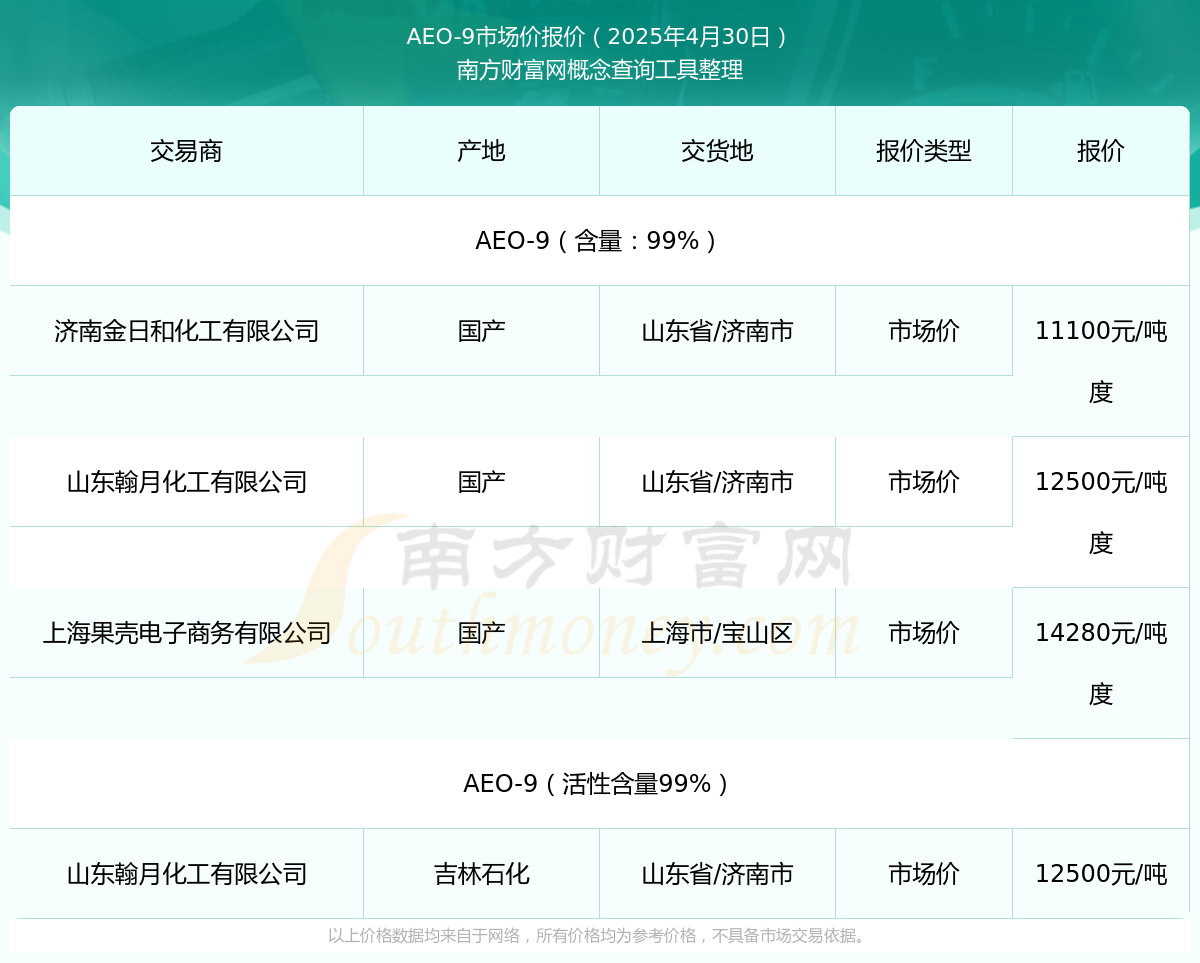Image resolution: width=1200 pixels, height=963 pixels.
Task: Click the delivery cell '上海市/宝山区'
Action: [x=717, y=633]
